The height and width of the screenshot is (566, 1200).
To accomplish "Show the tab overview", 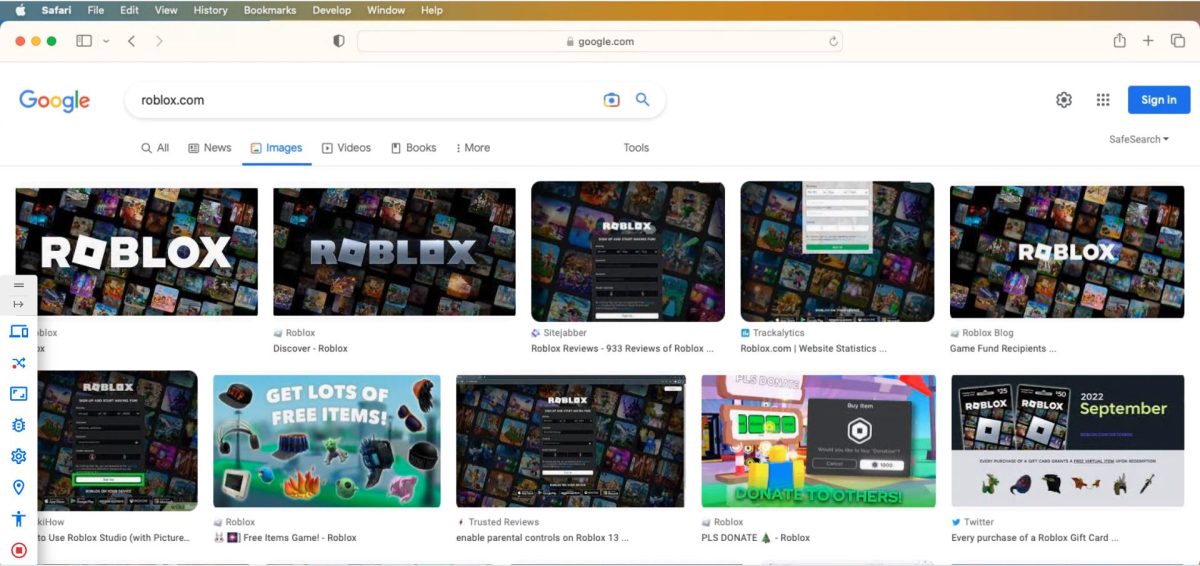I will pyautogui.click(x=1177, y=41).
